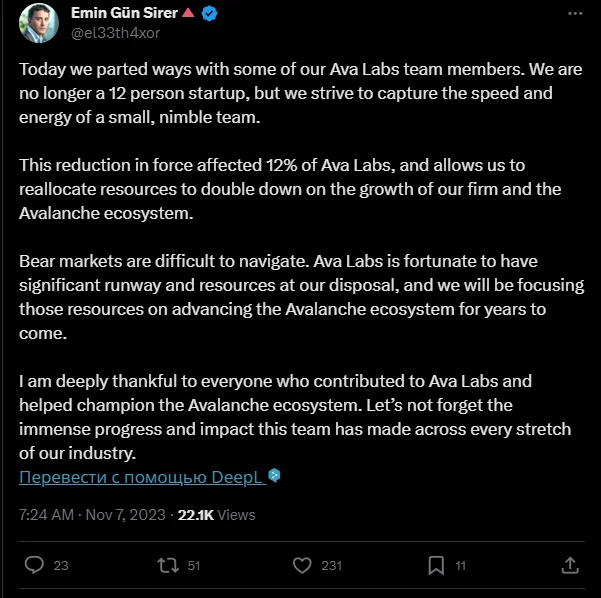Click the Nov 7, 2023 date
This screenshot has height=598, width=601.
125,515
